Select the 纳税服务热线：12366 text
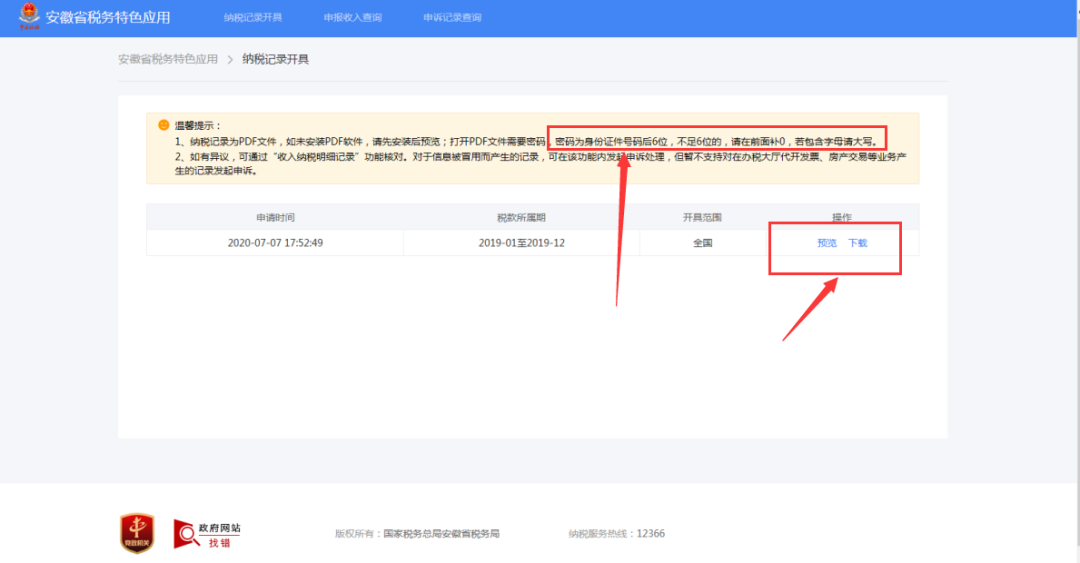The image size is (1080, 563). pyautogui.click(x=616, y=533)
